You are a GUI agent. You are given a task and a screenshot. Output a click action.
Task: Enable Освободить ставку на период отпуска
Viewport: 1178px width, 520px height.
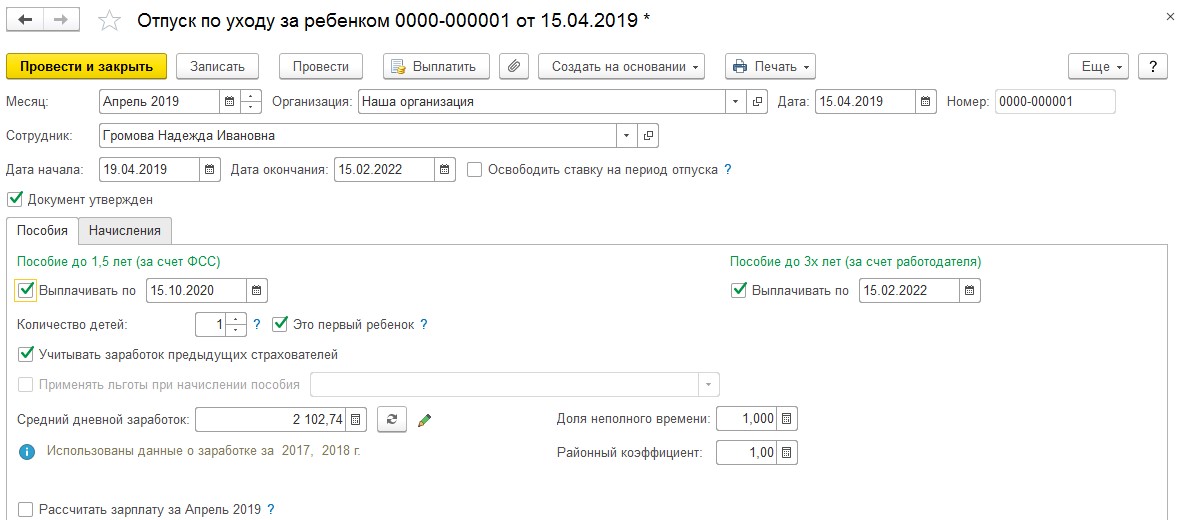474,170
